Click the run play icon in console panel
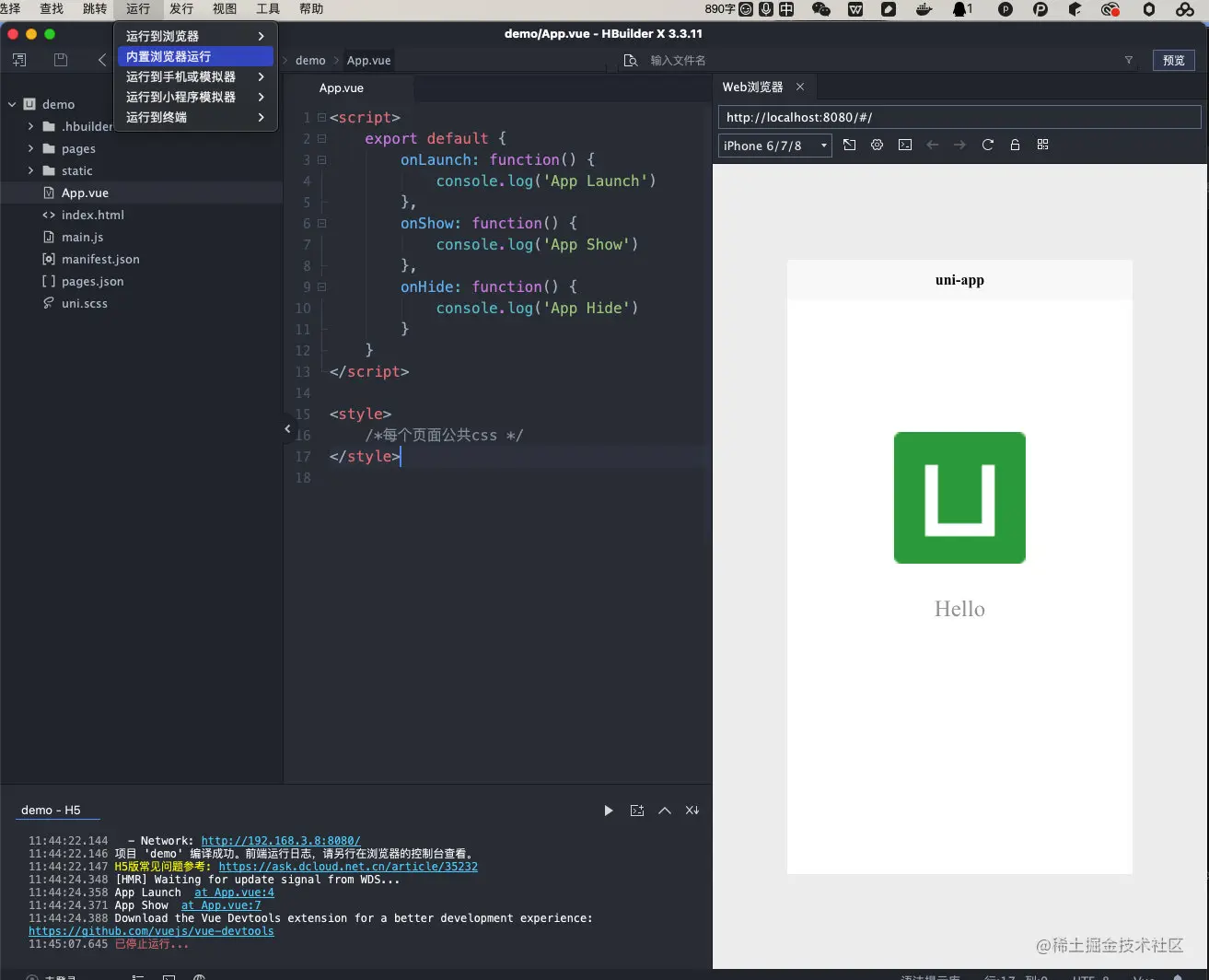The height and width of the screenshot is (980, 1209). (x=609, y=811)
